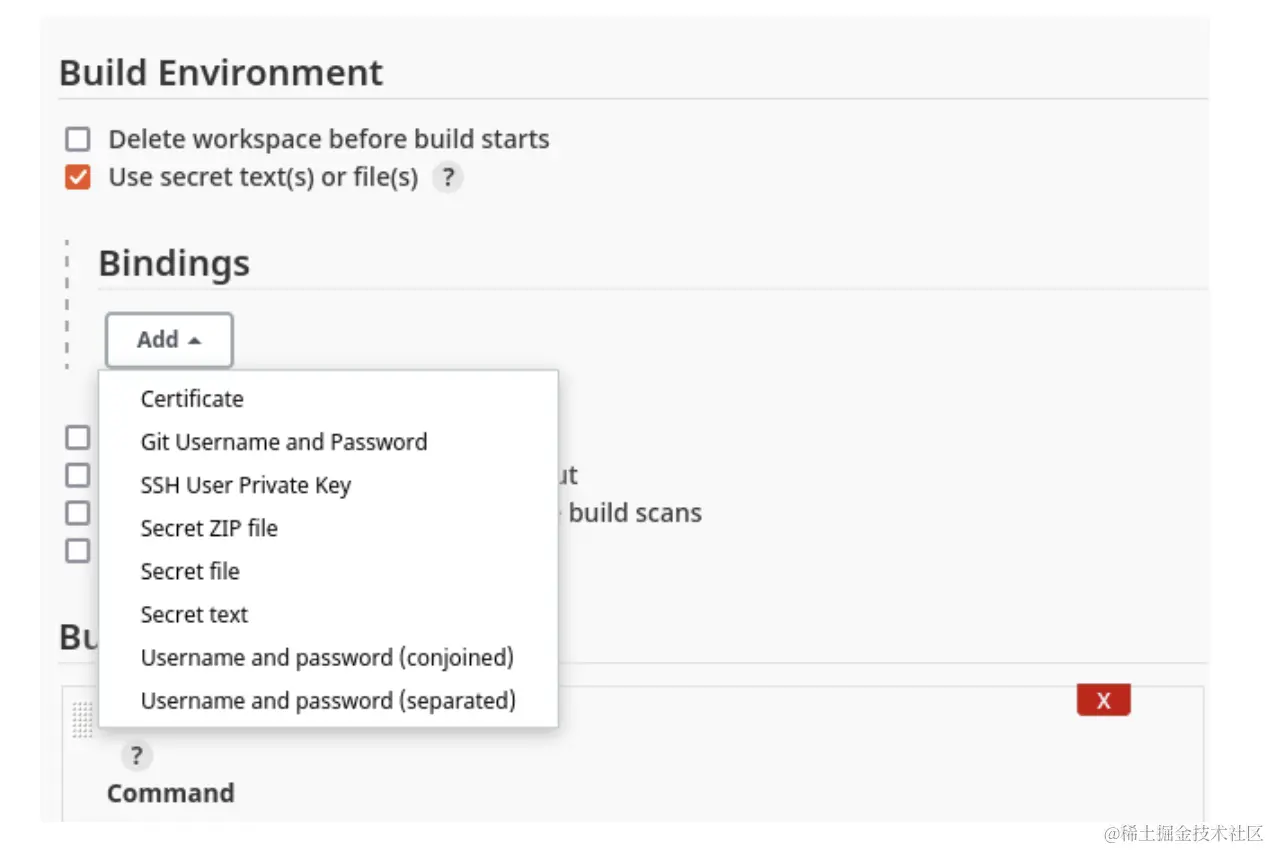Click help icon above Command label
The height and width of the screenshot is (850, 1270).
tap(137, 755)
